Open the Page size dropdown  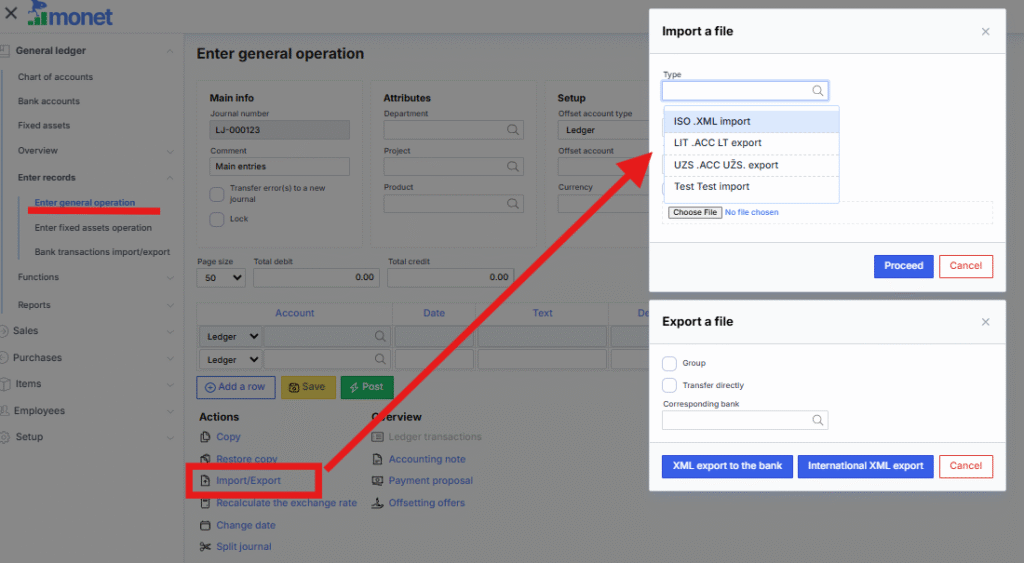223,278
